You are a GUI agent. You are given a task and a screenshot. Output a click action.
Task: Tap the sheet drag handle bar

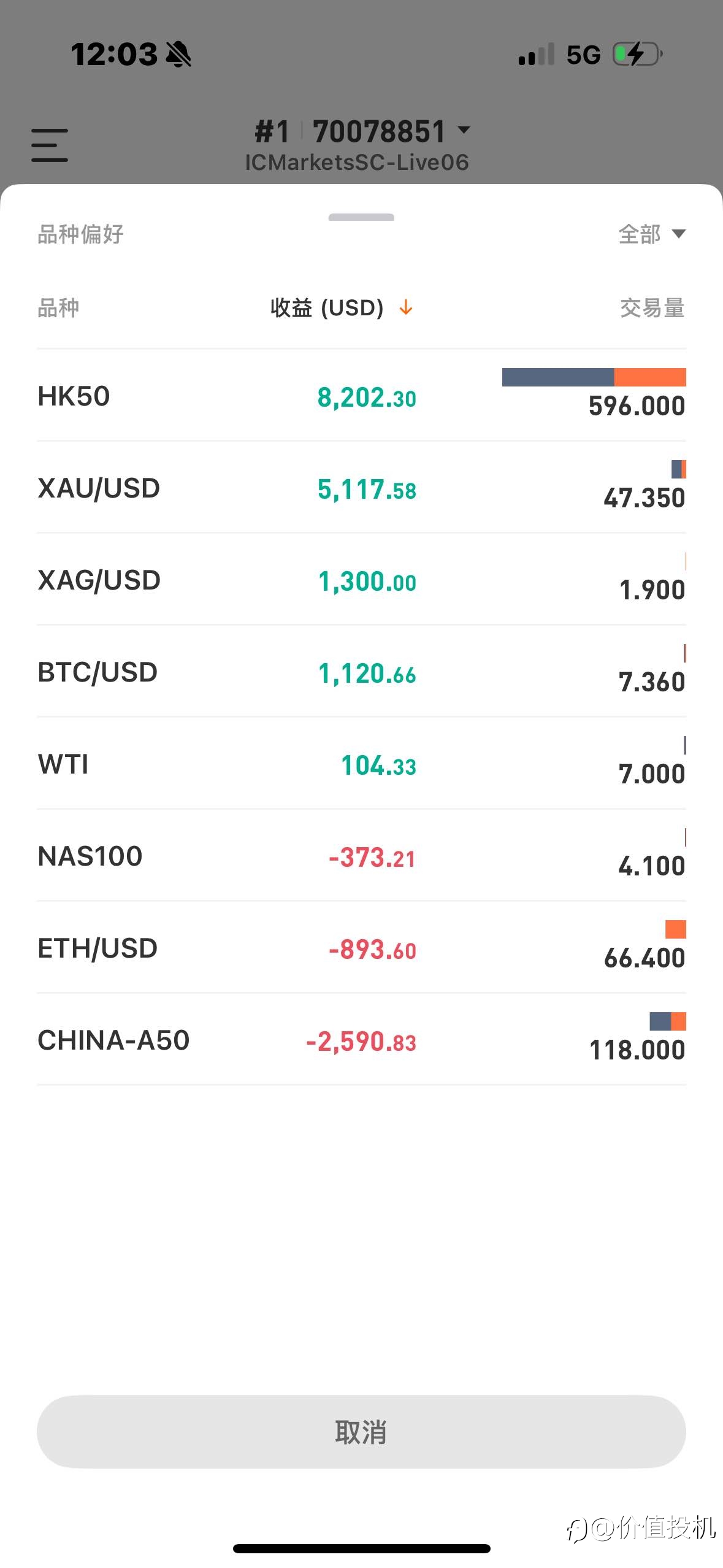tap(361, 217)
